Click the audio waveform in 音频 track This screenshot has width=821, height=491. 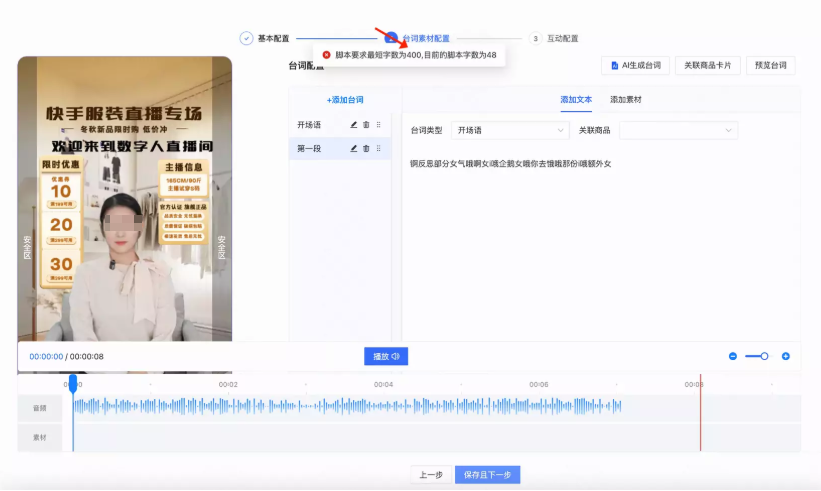347,406
